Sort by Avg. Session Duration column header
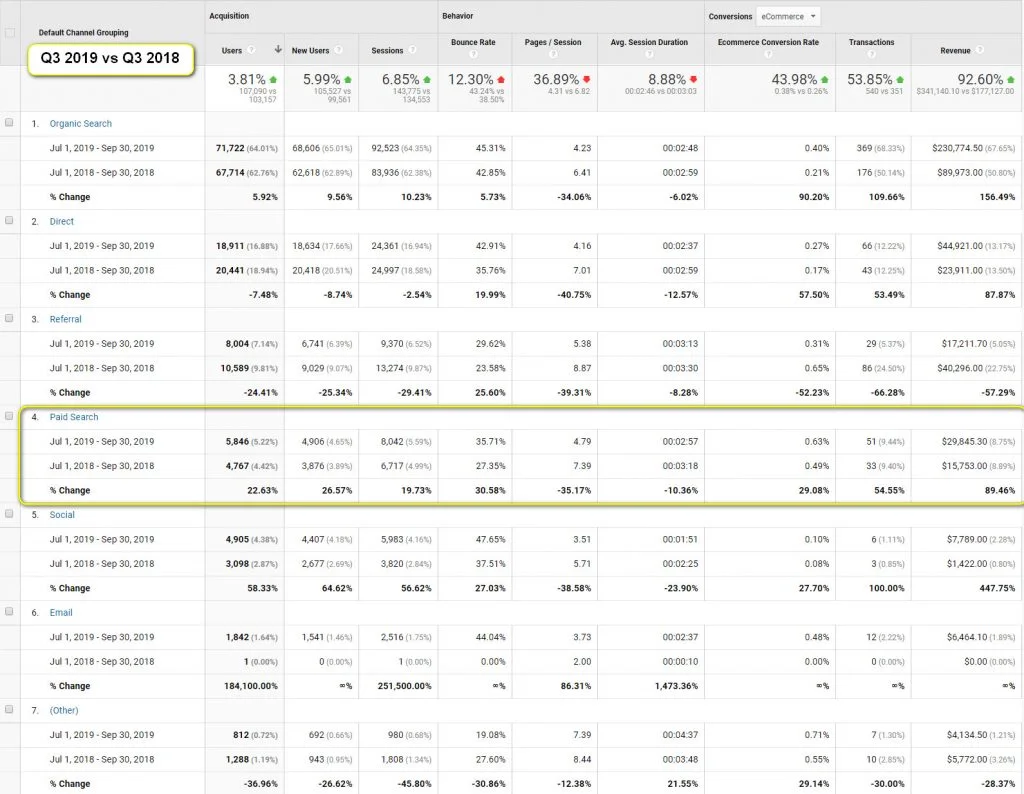This screenshot has height=794, width=1024. (649, 42)
